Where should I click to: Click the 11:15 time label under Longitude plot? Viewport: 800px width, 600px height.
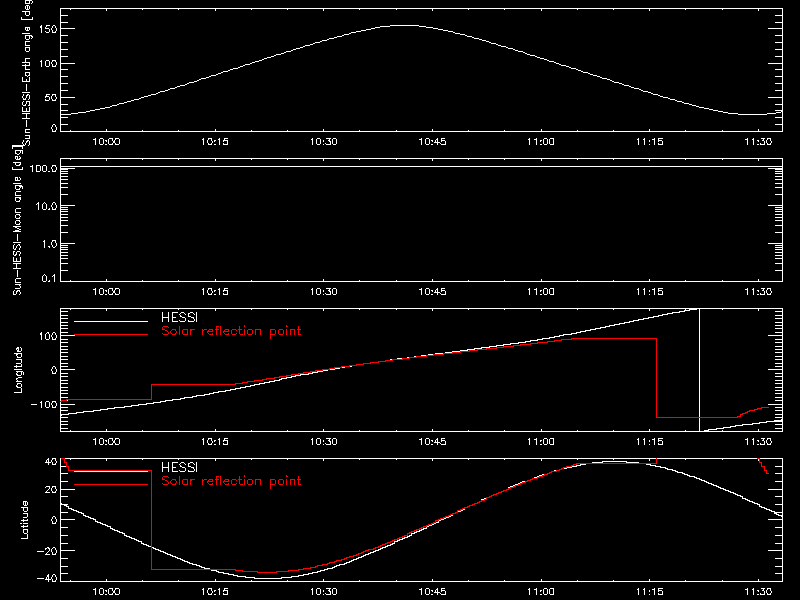pos(649,441)
